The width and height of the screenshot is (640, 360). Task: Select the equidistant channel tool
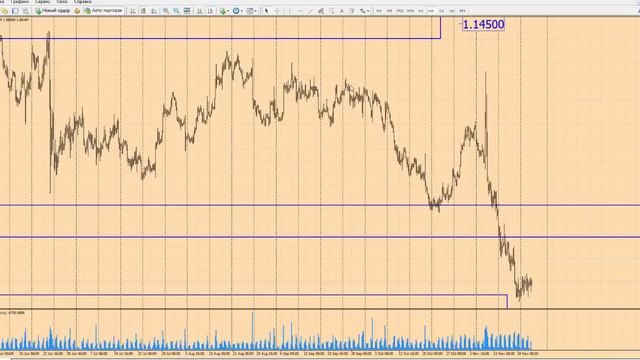click(x=321, y=11)
